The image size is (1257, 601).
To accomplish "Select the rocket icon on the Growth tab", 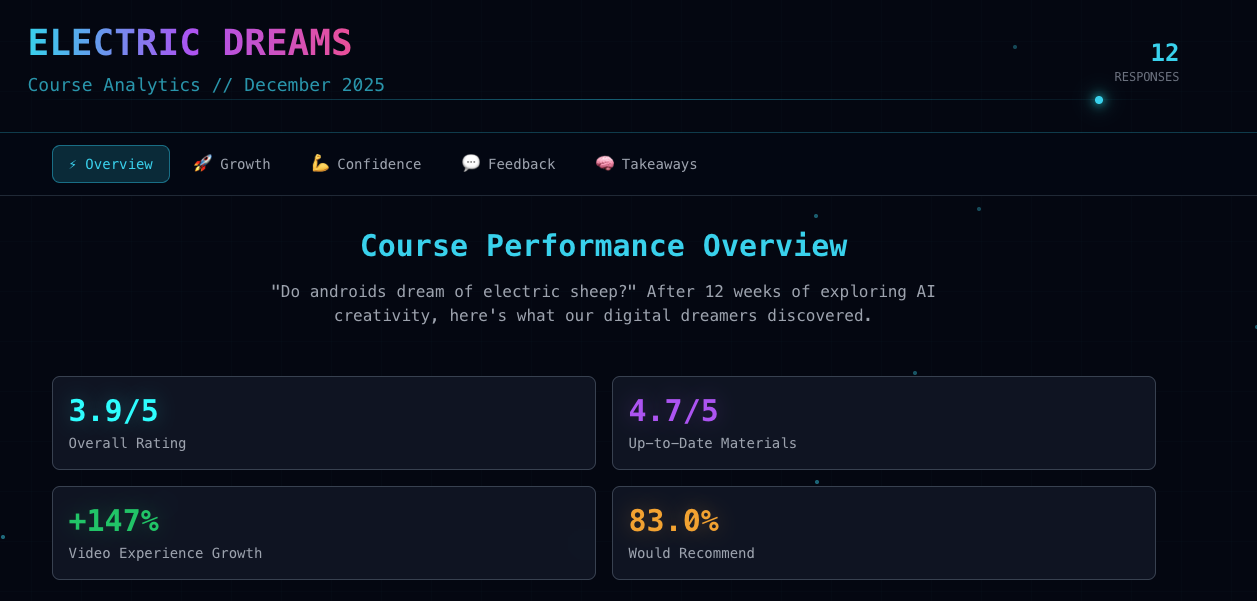I will pyautogui.click(x=200, y=163).
